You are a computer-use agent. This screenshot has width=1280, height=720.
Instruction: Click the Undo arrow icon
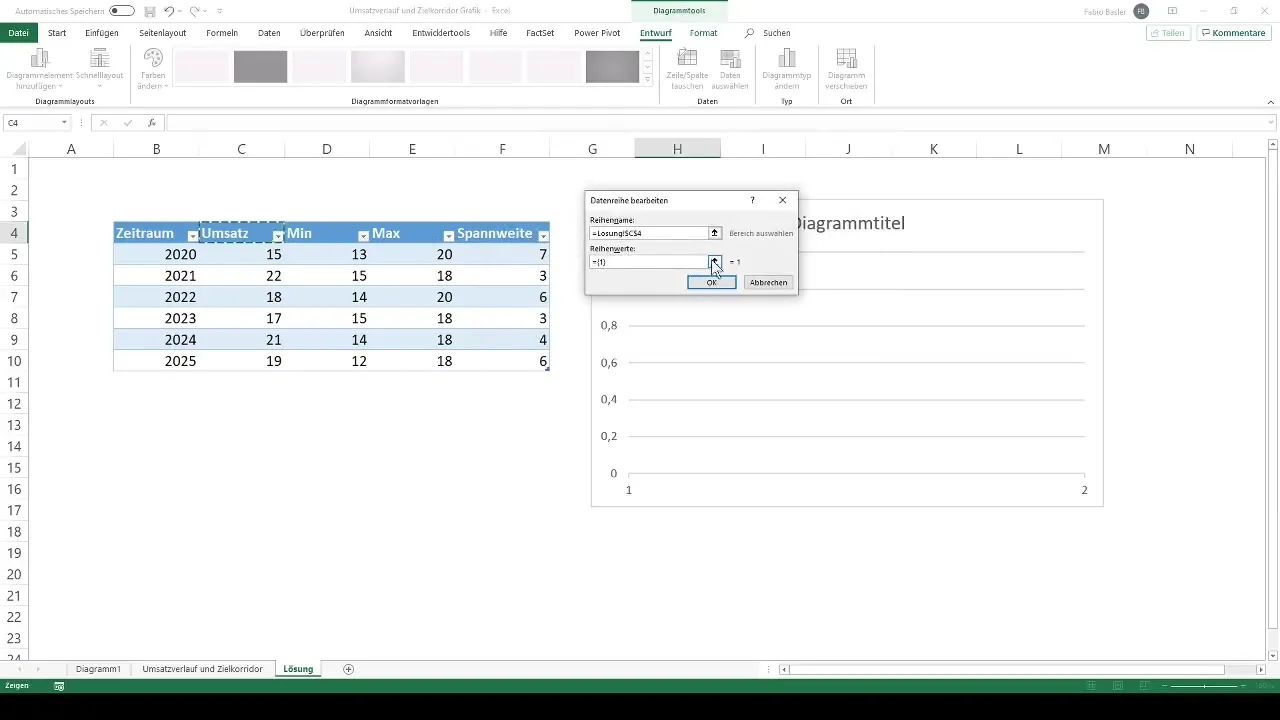169,10
